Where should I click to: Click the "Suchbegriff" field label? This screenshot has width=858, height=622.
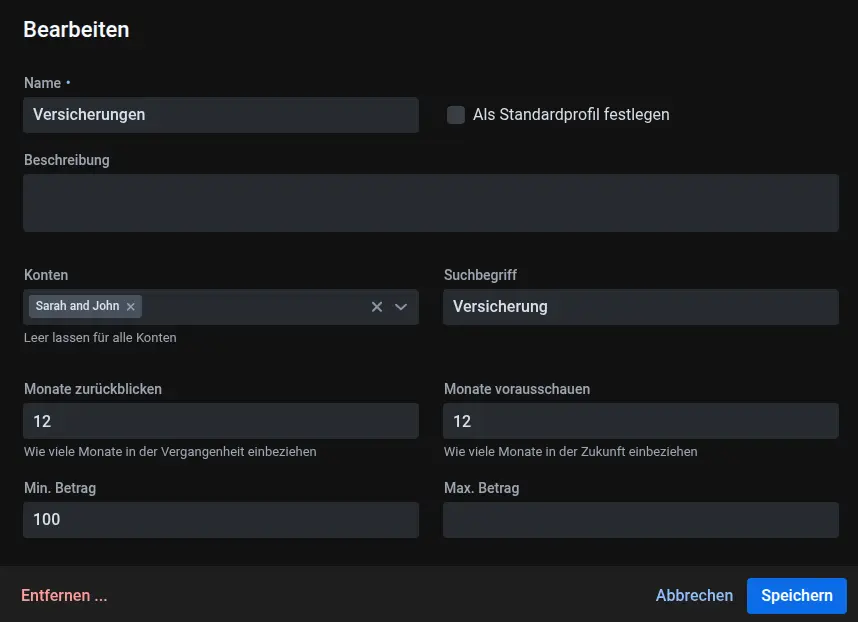click(480, 275)
